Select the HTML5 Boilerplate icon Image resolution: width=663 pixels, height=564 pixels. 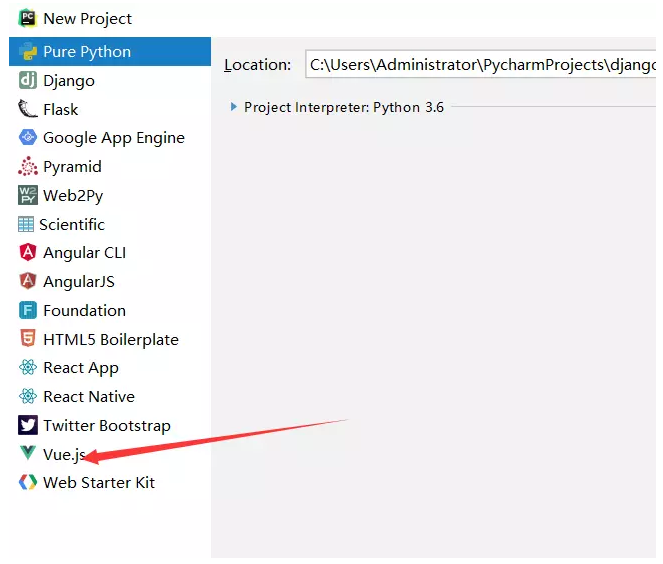pyautogui.click(x=28, y=339)
